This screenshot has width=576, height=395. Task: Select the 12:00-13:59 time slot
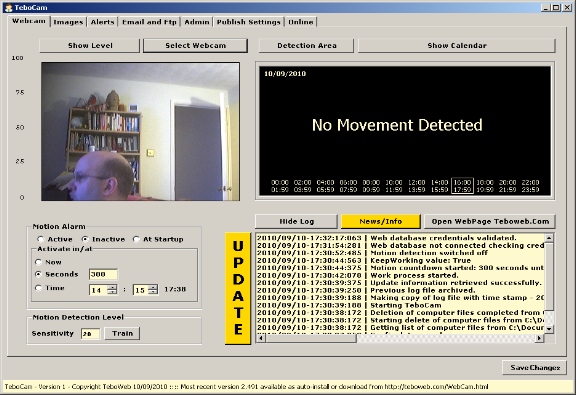pyautogui.click(x=417, y=186)
